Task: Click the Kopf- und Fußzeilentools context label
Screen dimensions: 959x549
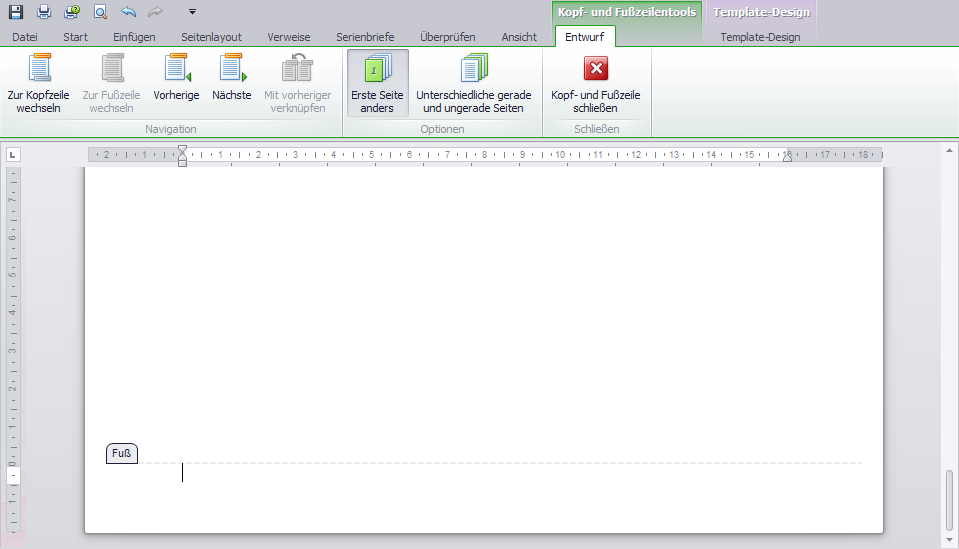Action: pos(627,12)
